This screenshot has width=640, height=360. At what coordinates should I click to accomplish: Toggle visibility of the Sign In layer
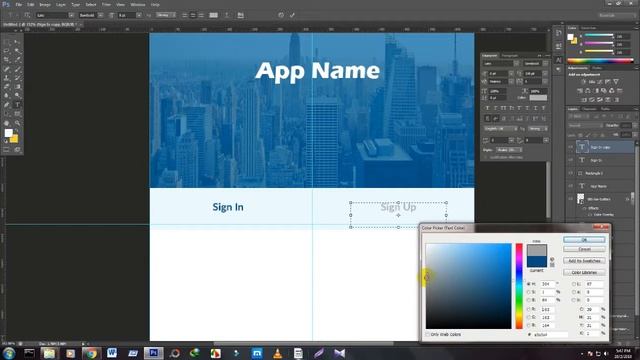(x=571, y=160)
